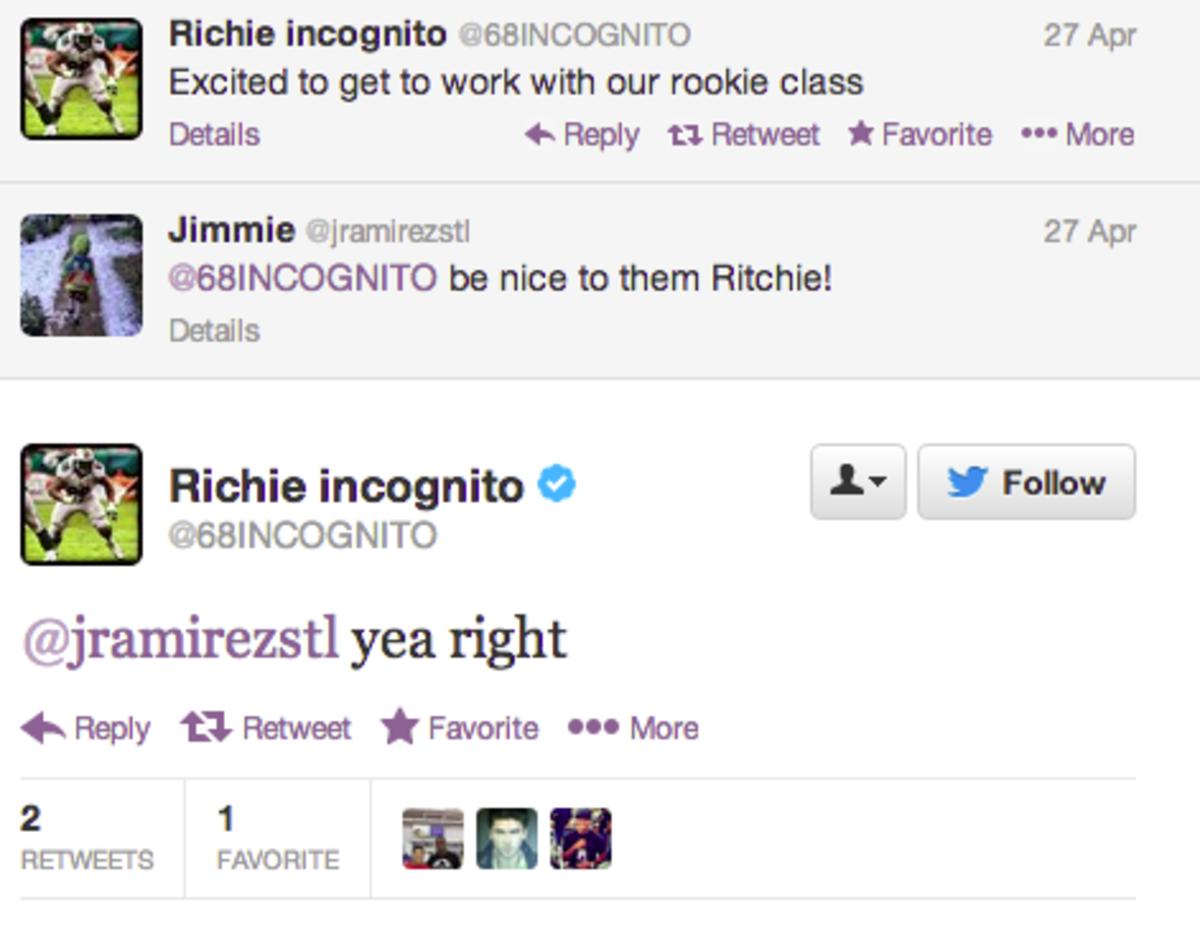Favorite the rookie class tweet
The height and width of the screenshot is (938, 1200).
click(x=922, y=133)
